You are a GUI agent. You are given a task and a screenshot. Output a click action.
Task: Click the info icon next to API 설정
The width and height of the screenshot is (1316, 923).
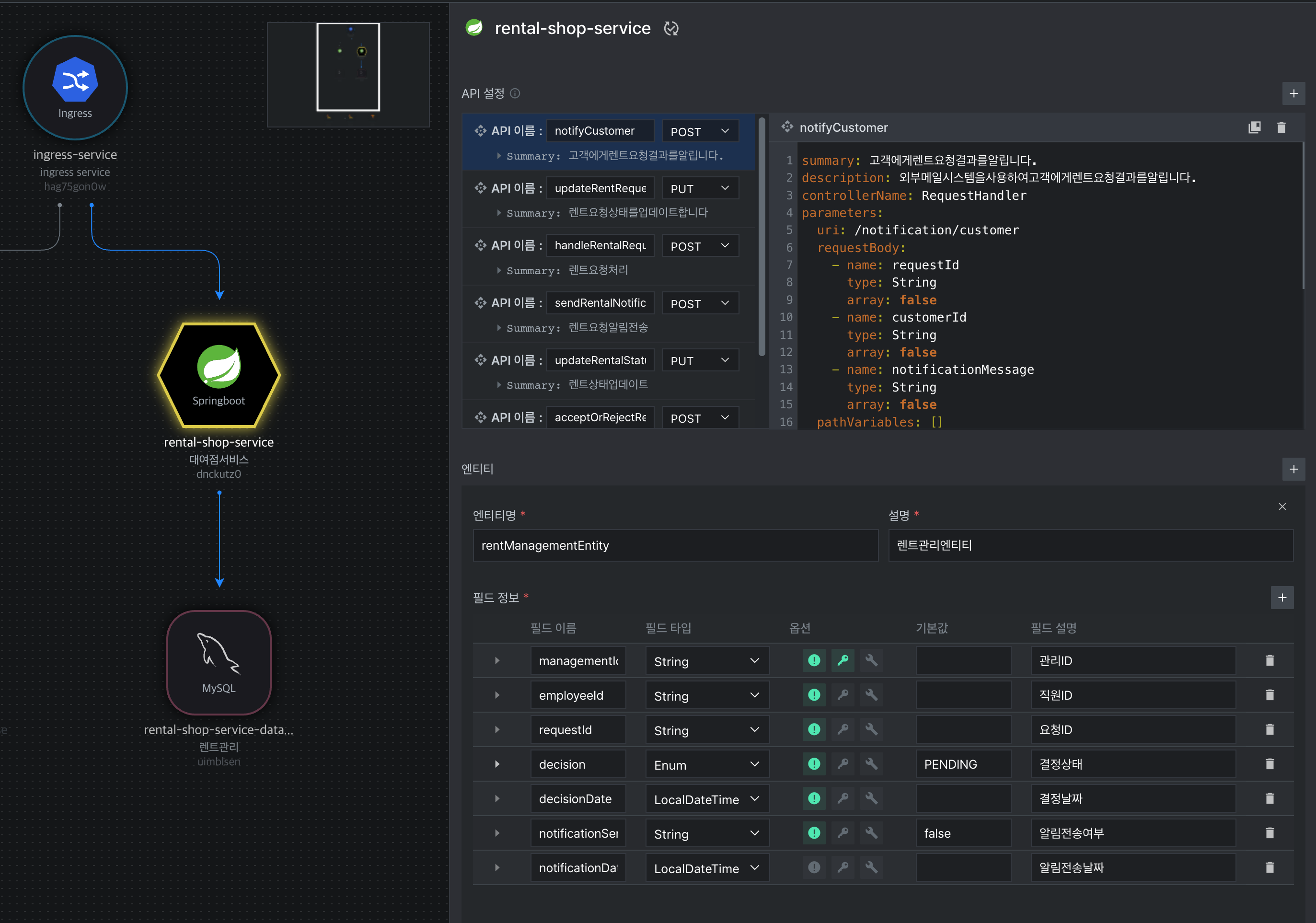coord(515,93)
